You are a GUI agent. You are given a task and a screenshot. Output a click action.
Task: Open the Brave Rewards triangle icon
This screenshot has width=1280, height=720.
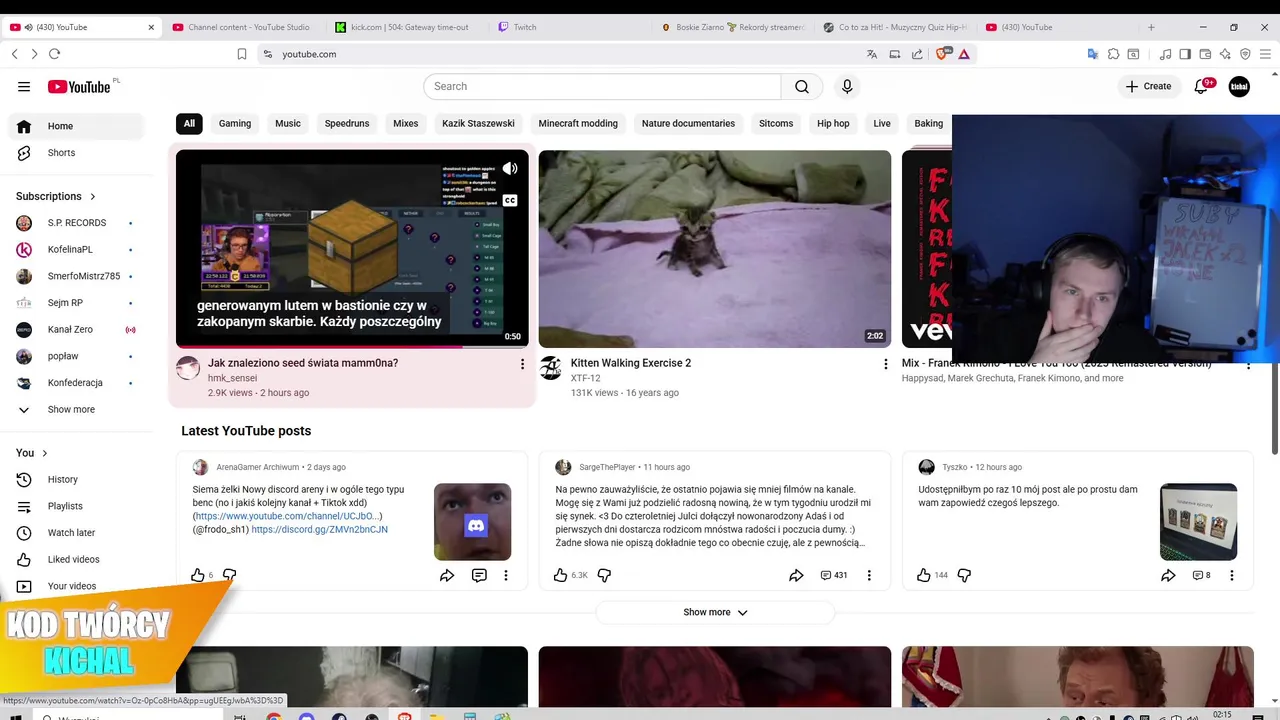pyautogui.click(x=963, y=54)
